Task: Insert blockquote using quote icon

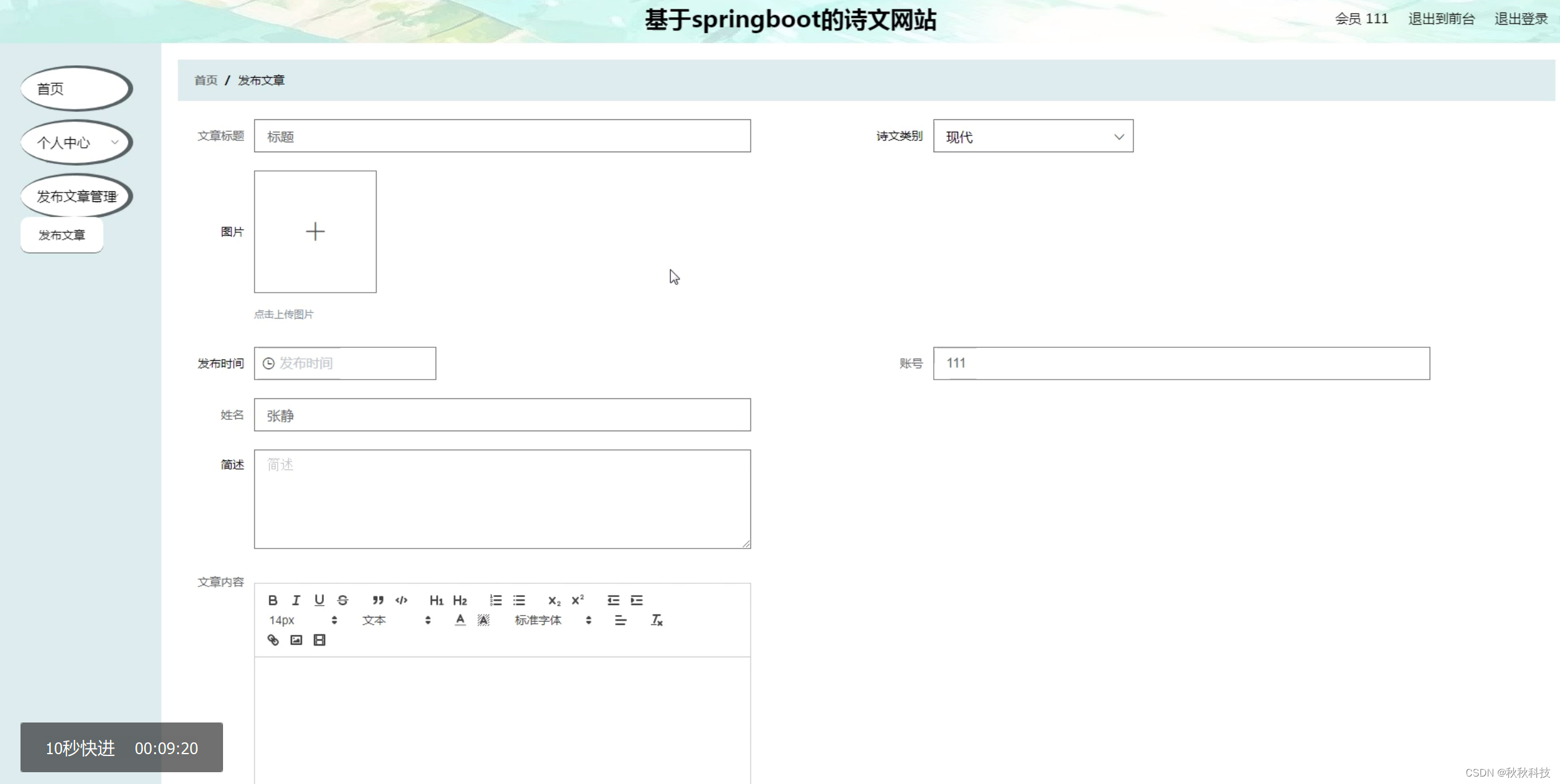Action: pos(378,600)
